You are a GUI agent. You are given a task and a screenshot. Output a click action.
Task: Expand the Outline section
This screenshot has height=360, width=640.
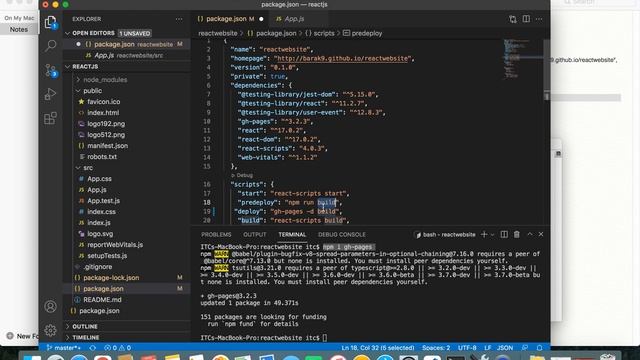(84, 327)
